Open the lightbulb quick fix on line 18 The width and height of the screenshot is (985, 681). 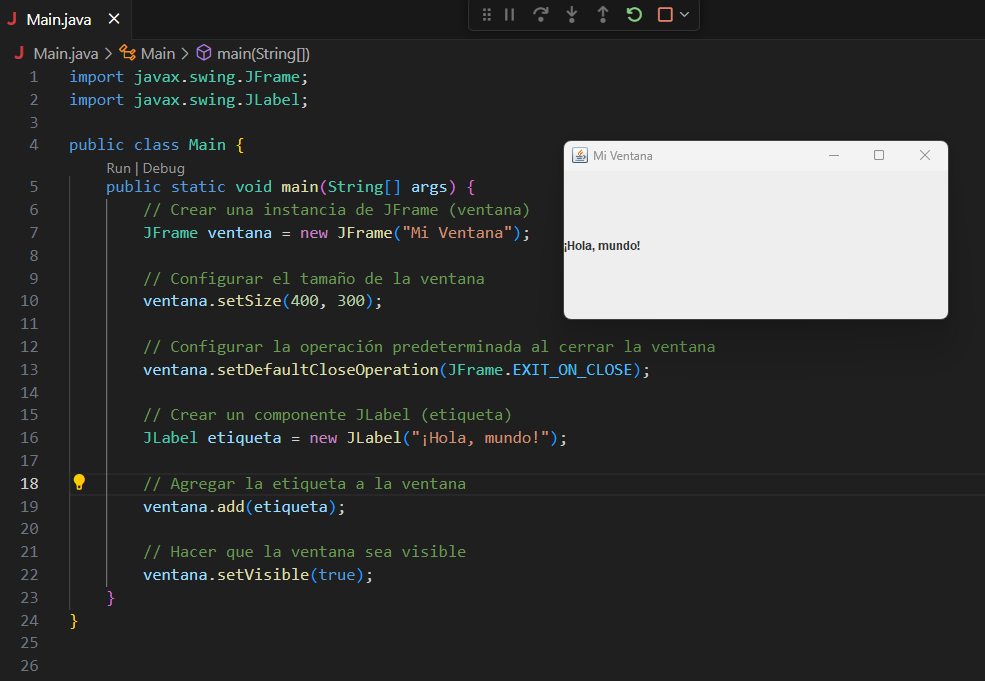[79, 482]
